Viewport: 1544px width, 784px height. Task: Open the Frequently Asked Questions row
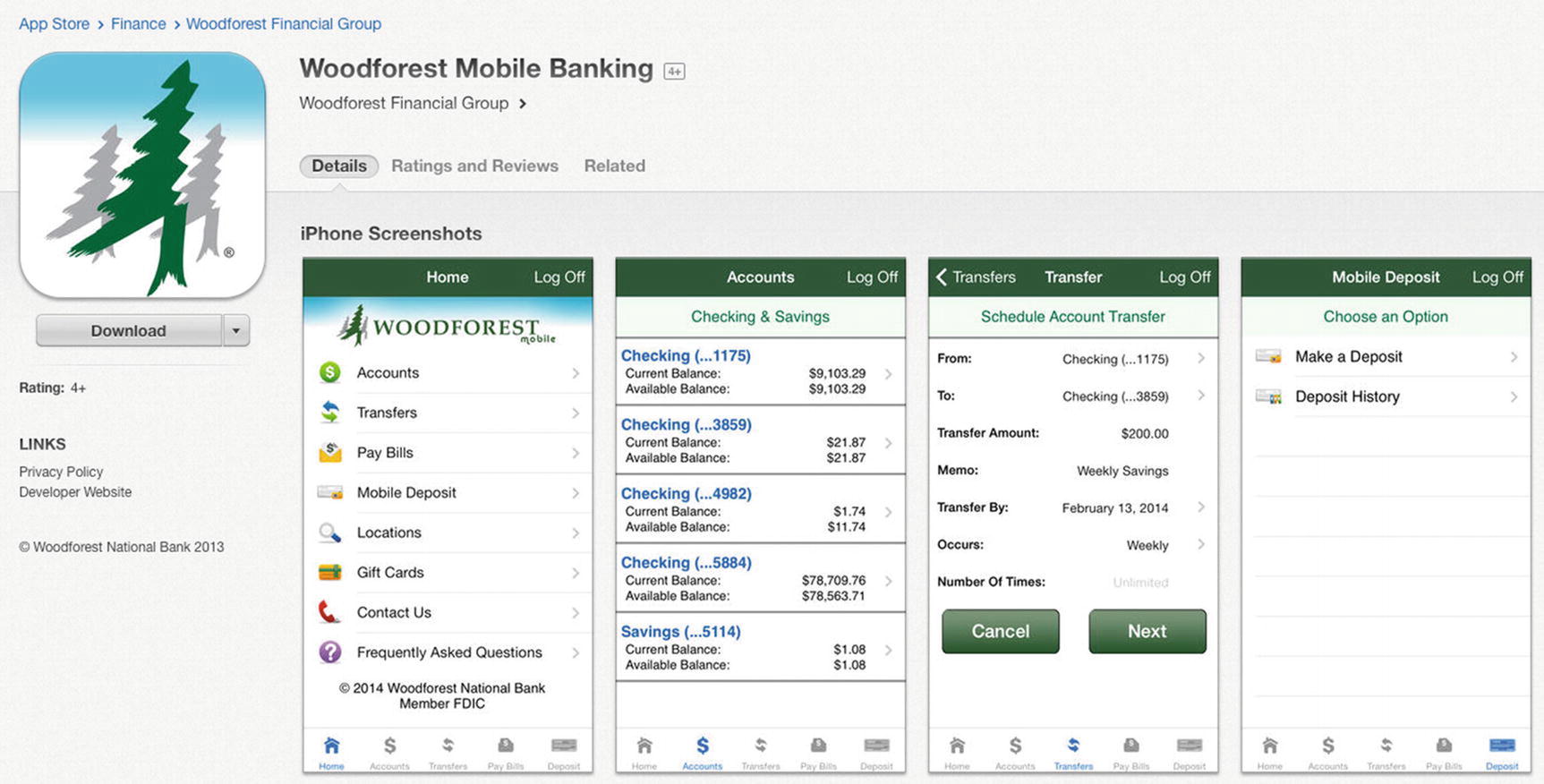pos(448,652)
